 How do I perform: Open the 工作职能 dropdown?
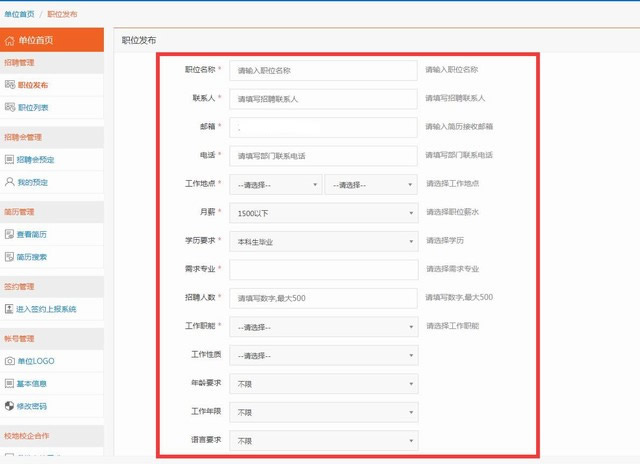click(x=323, y=327)
